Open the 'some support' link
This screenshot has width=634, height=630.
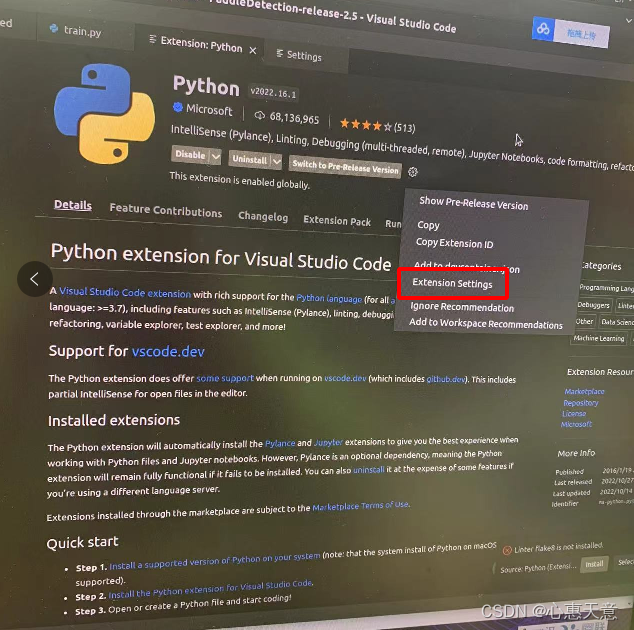tap(225, 378)
